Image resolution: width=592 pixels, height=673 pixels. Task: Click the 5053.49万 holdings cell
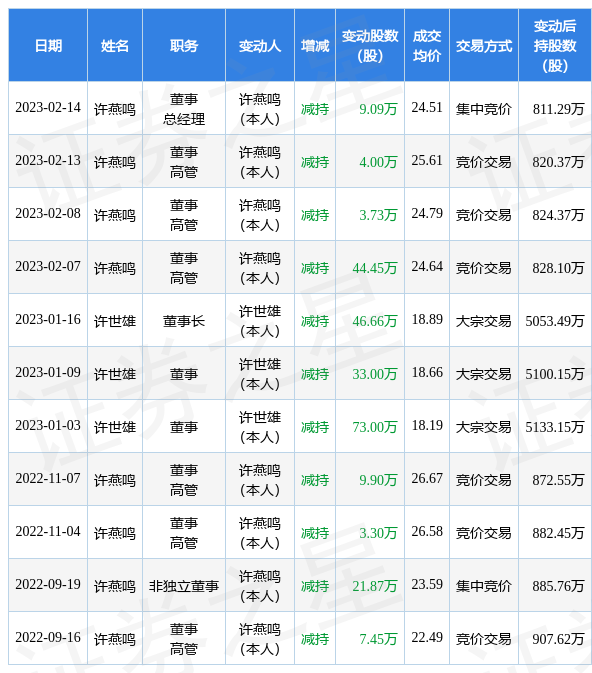(555, 321)
